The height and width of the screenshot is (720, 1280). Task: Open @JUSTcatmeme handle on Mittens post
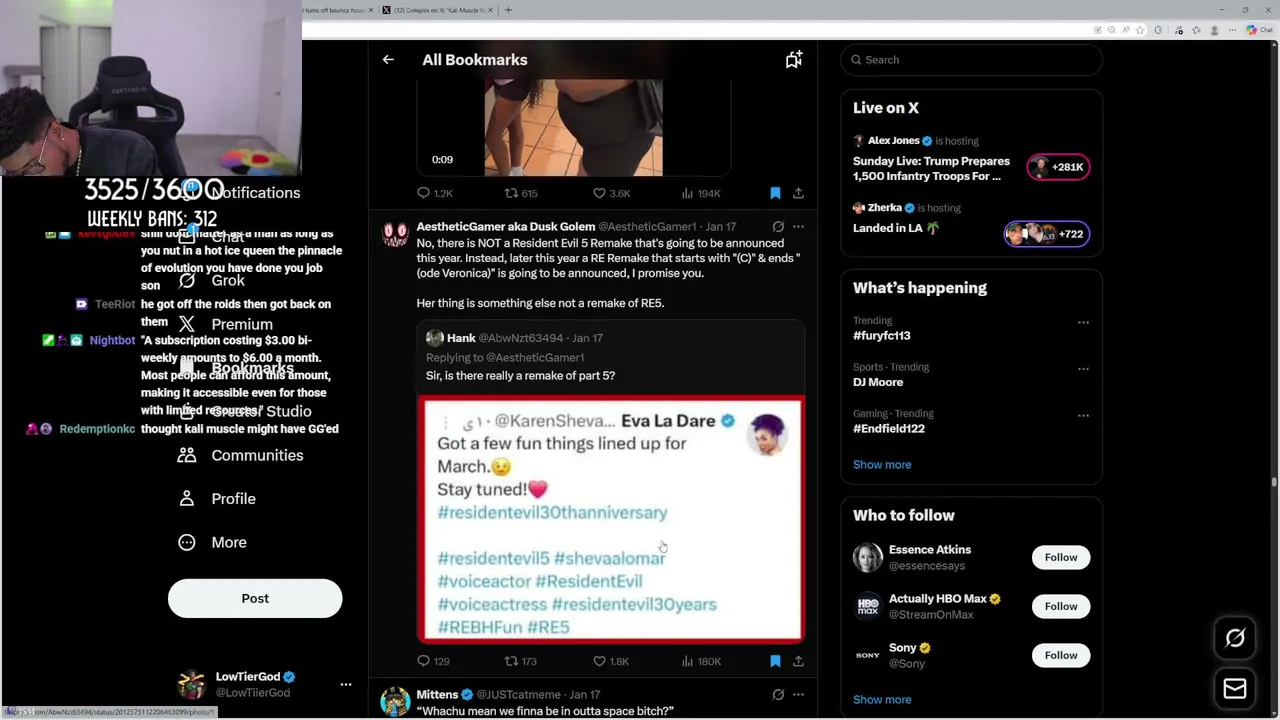point(518,694)
